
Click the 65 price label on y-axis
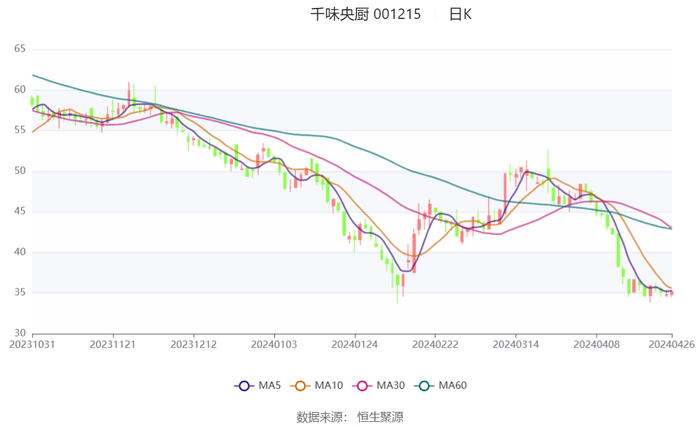coord(19,48)
